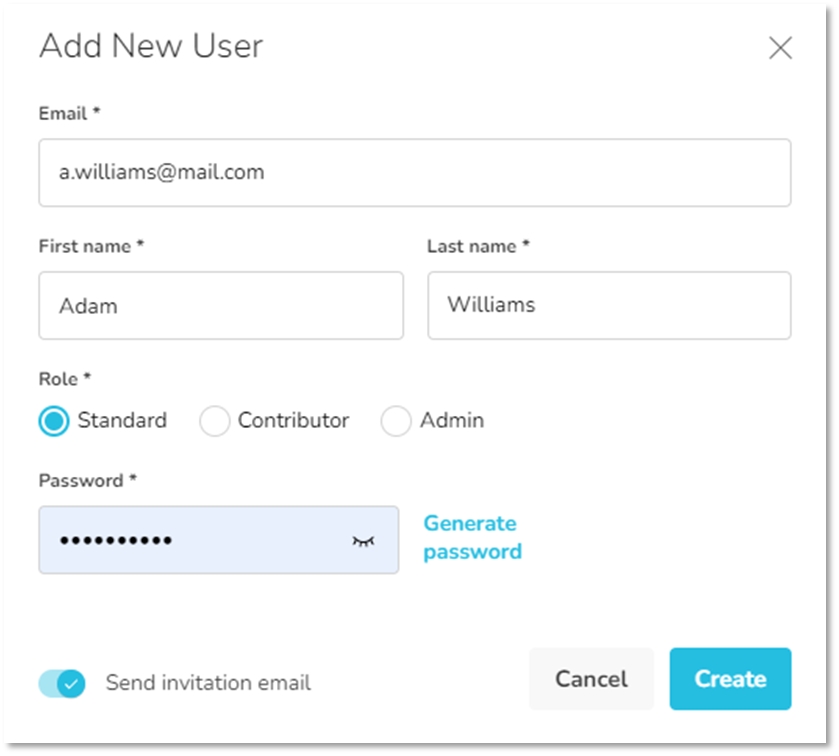839x756 pixels.
Task: Click the "Send invitation email" label text
Action: (208, 683)
